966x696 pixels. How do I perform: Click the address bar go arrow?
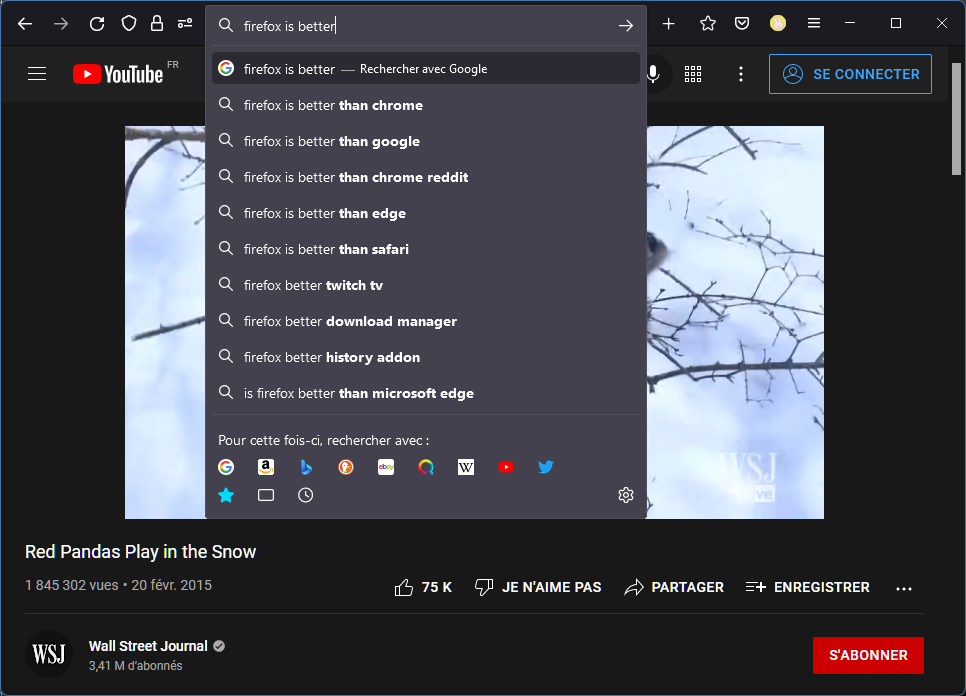[626, 26]
